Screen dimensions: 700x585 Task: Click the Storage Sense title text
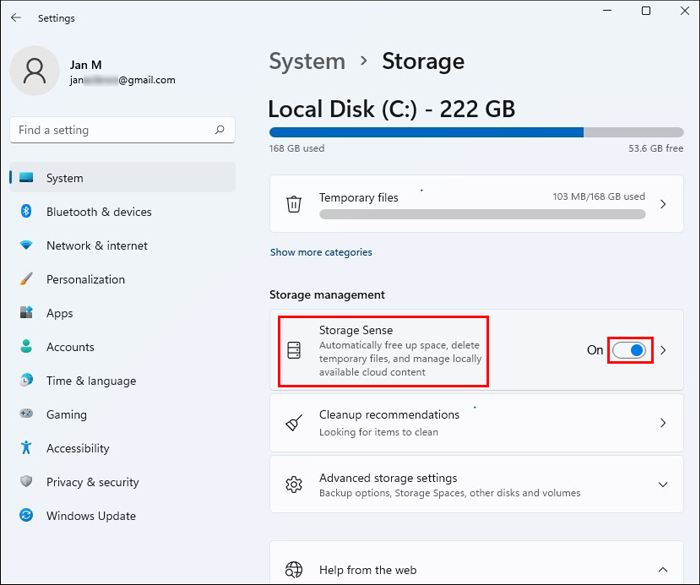(x=356, y=330)
